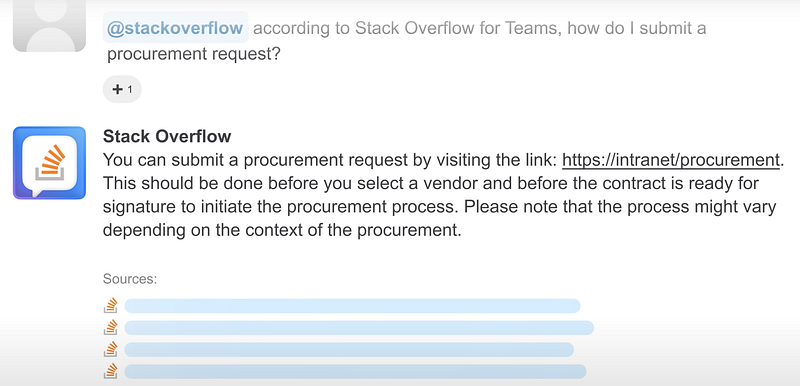Click the Stack Overflow sender name
The width and height of the screenshot is (800, 386).
point(167,136)
